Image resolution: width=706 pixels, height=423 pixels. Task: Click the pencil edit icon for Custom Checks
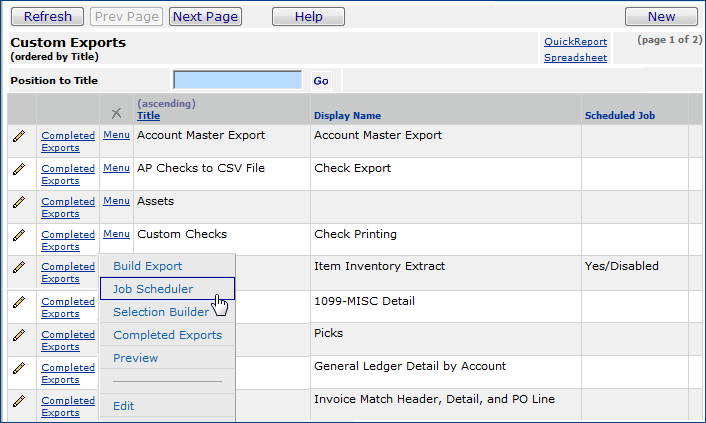click(18, 236)
